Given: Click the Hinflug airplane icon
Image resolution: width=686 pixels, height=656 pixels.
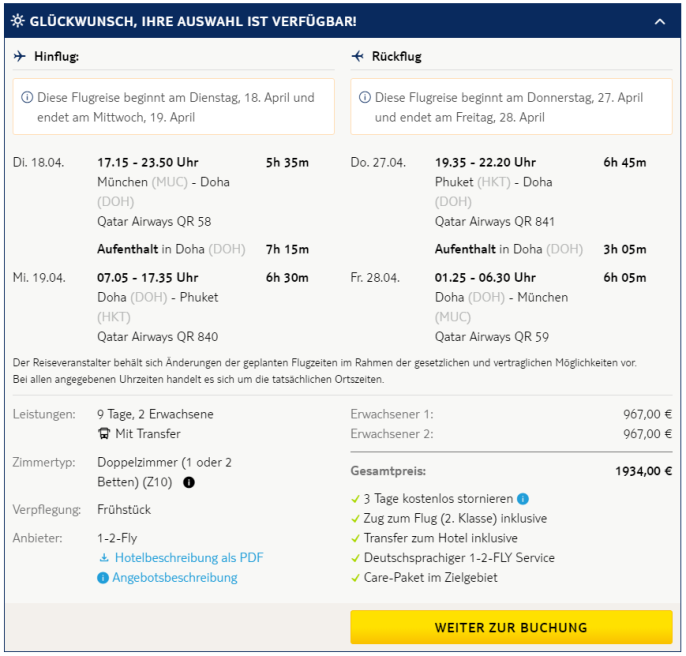Looking at the screenshot, I should point(20,57).
